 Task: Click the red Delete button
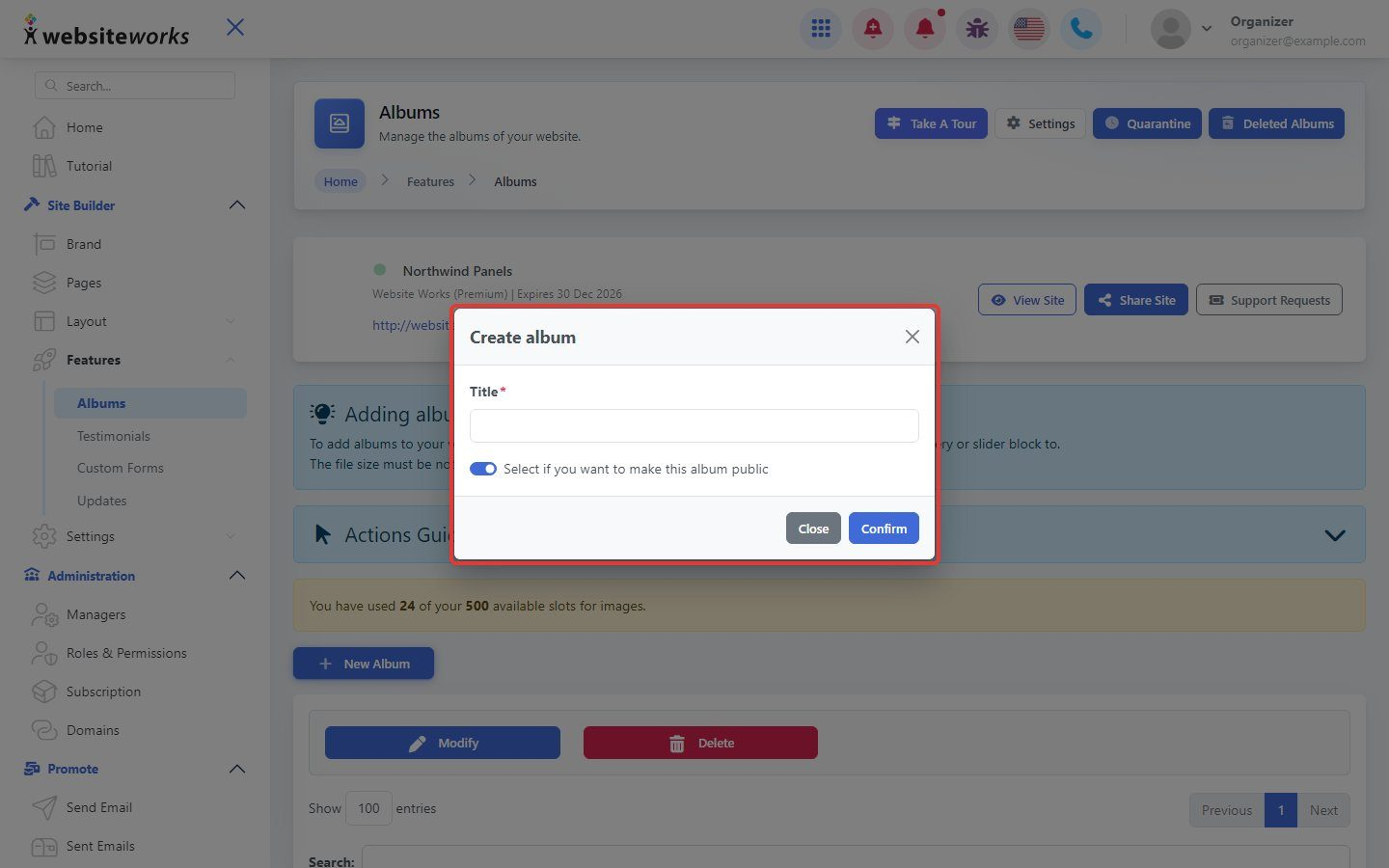coord(700,743)
